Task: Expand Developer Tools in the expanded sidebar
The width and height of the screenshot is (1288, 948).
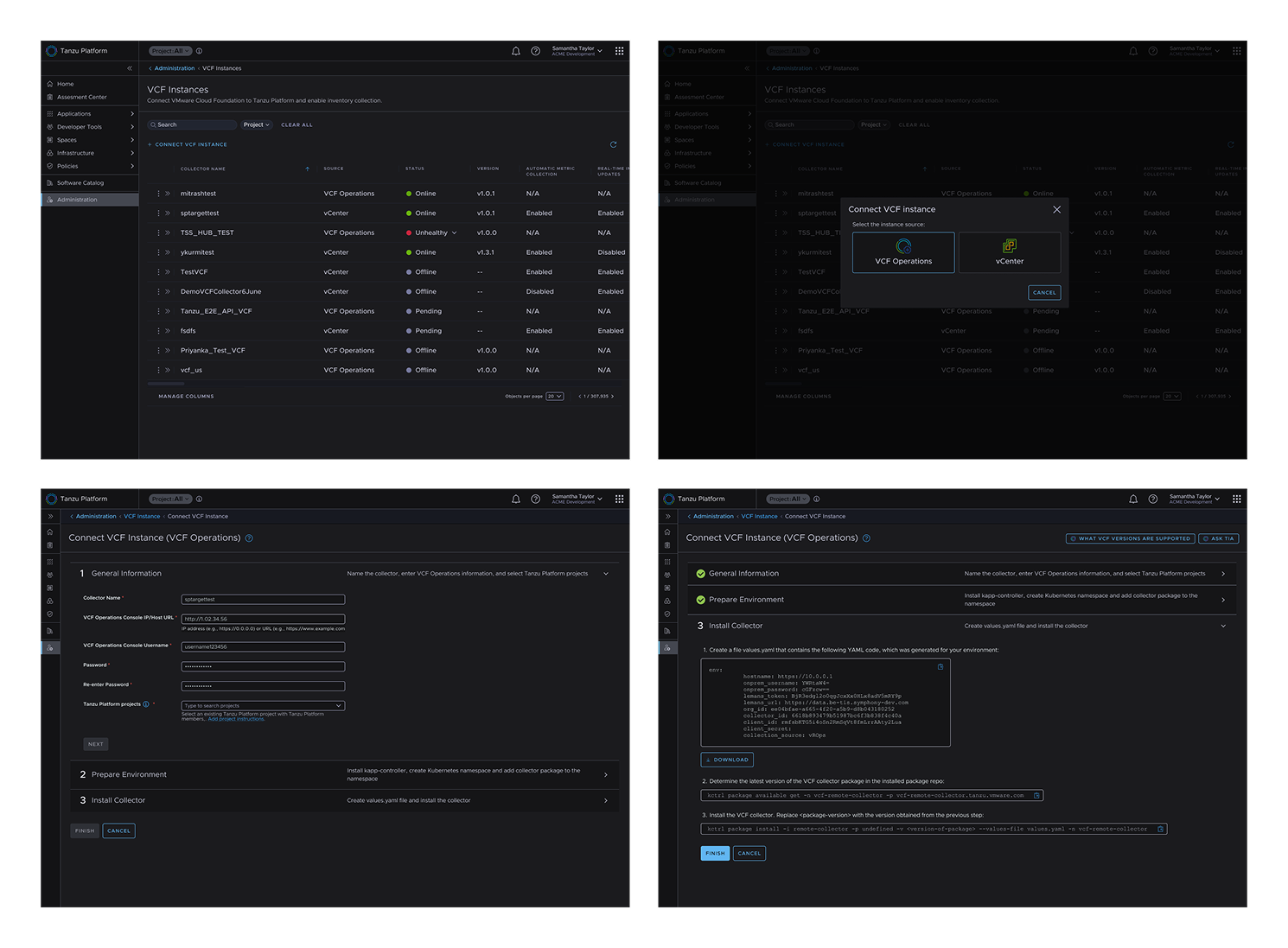Action: pyautogui.click(x=90, y=127)
